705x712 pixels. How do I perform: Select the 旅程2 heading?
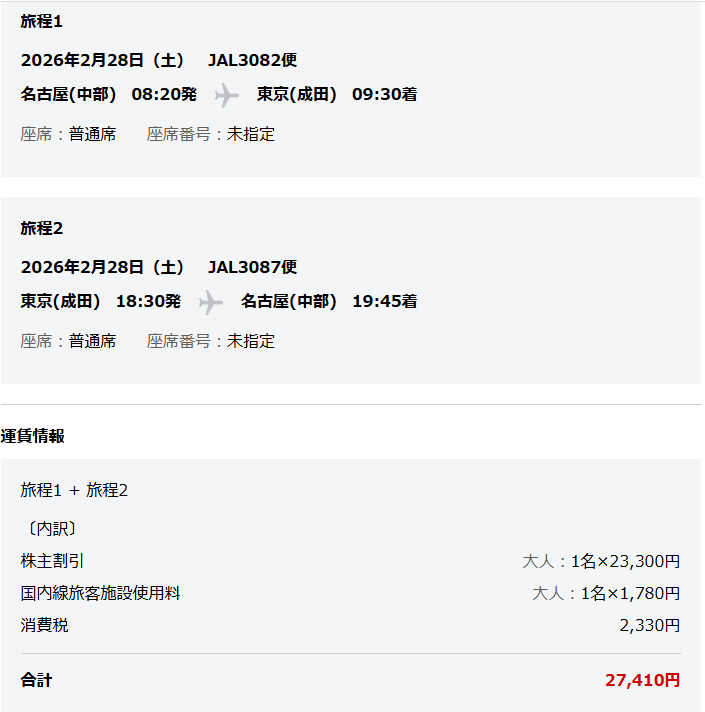coord(42,228)
